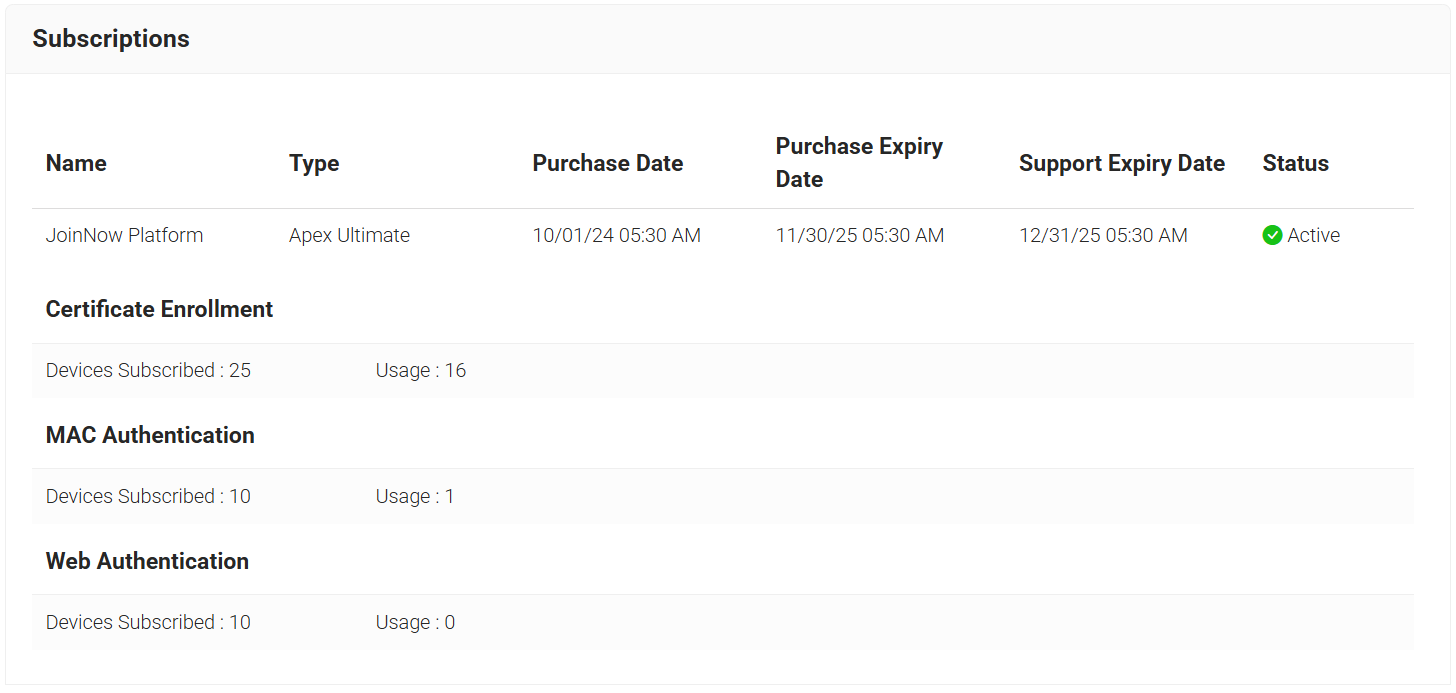Click the Usage : 16 value
This screenshot has height=693, width=1456.
click(x=421, y=371)
